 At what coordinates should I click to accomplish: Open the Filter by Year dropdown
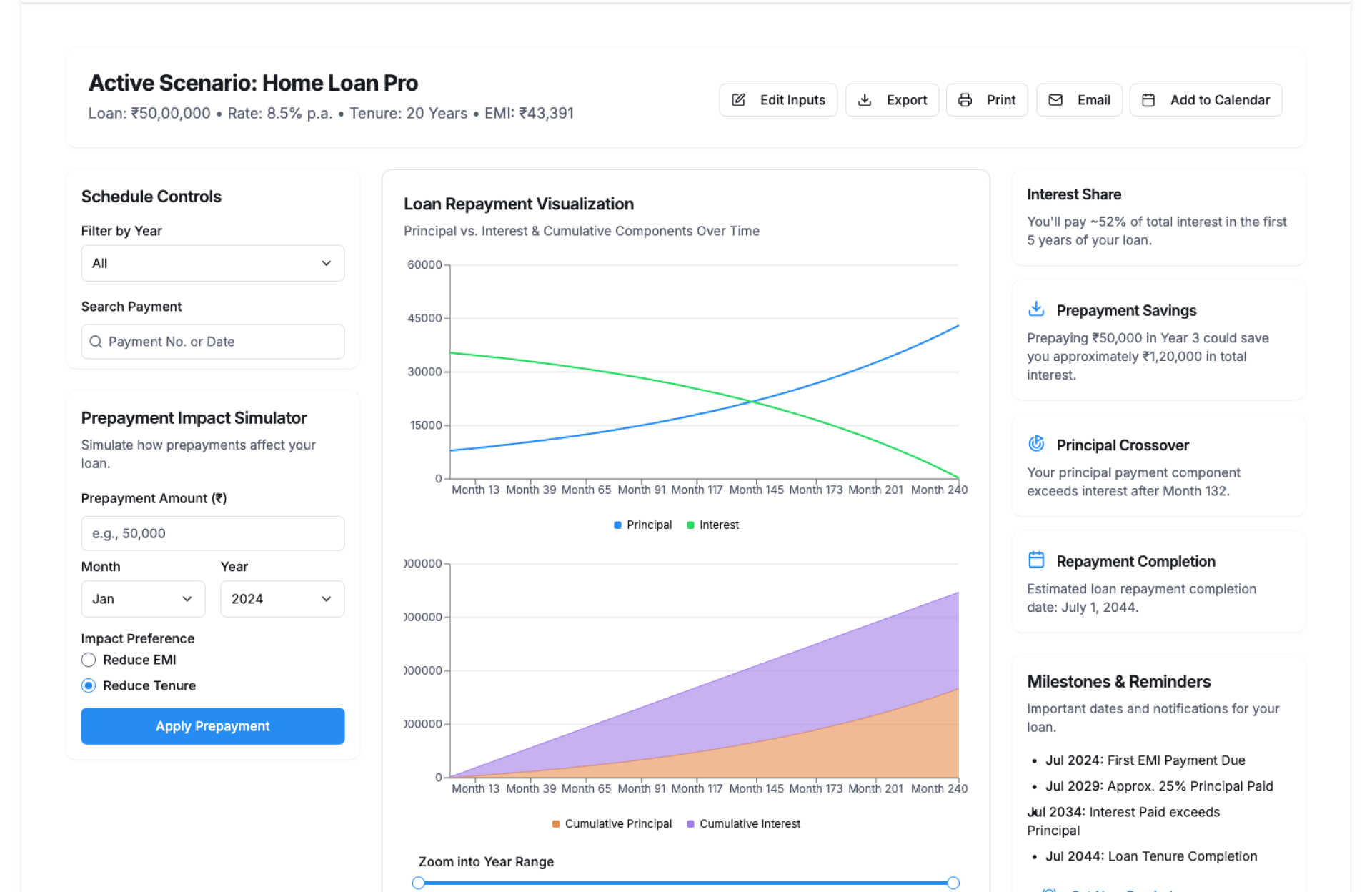(x=212, y=263)
